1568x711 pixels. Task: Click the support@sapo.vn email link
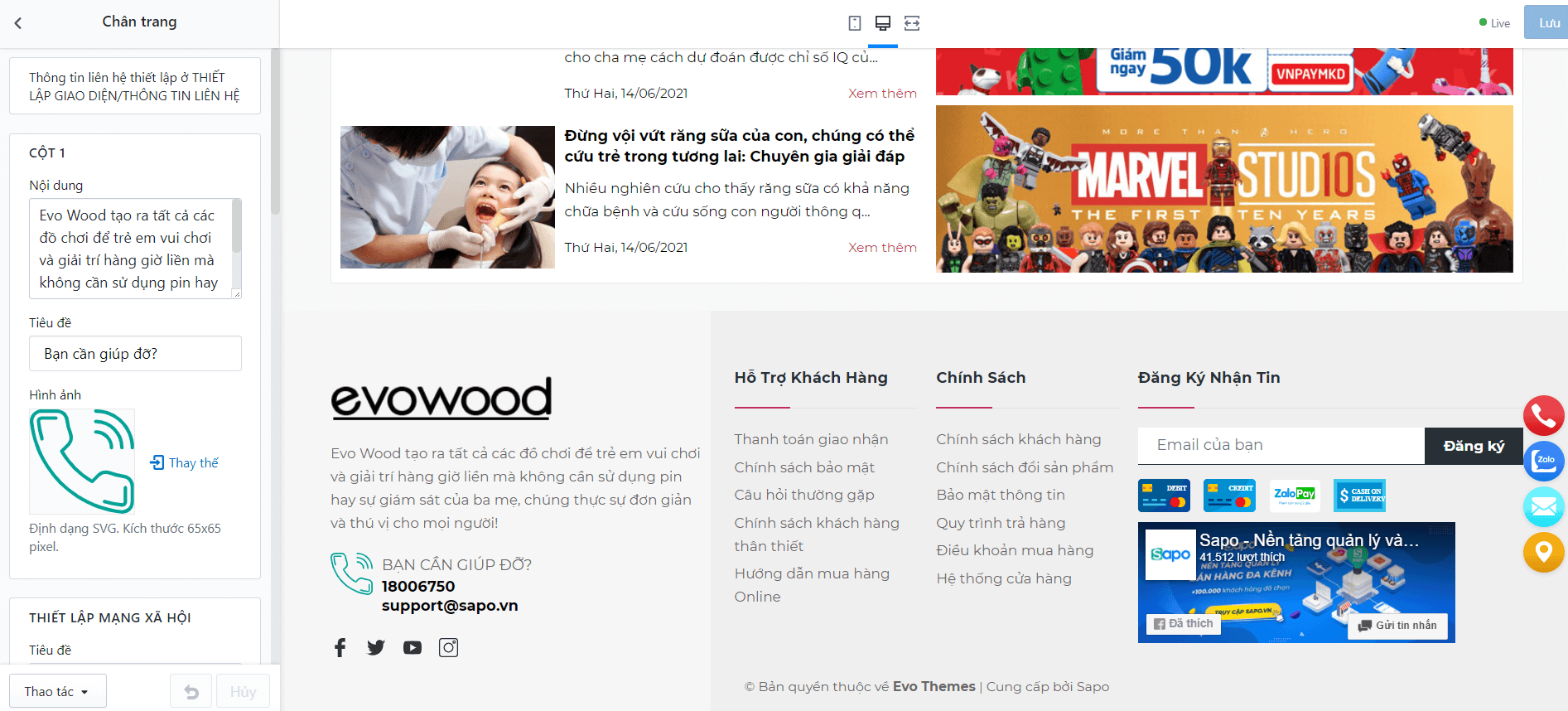[x=450, y=606]
